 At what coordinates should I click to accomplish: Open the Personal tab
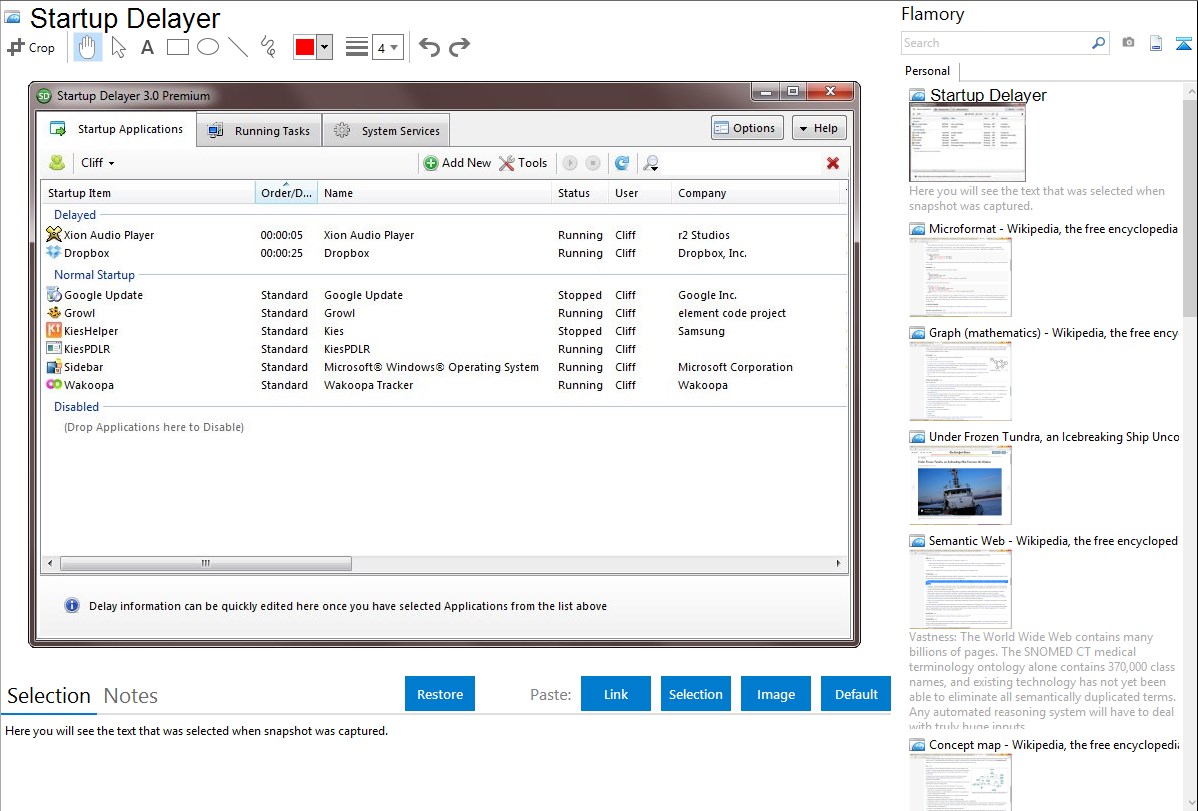[927, 71]
